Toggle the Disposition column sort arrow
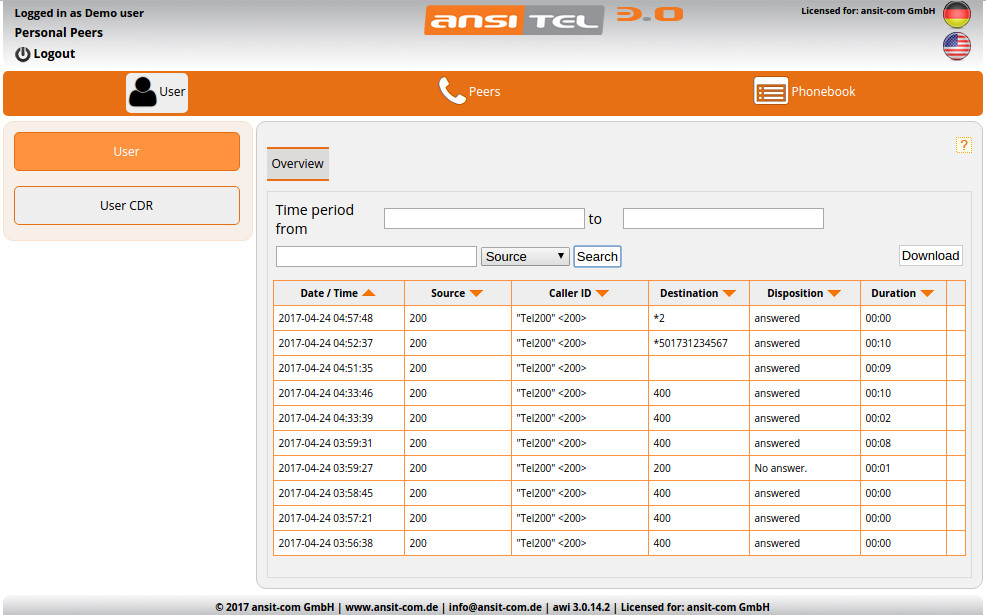This screenshot has width=986, height=615. [x=834, y=293]
